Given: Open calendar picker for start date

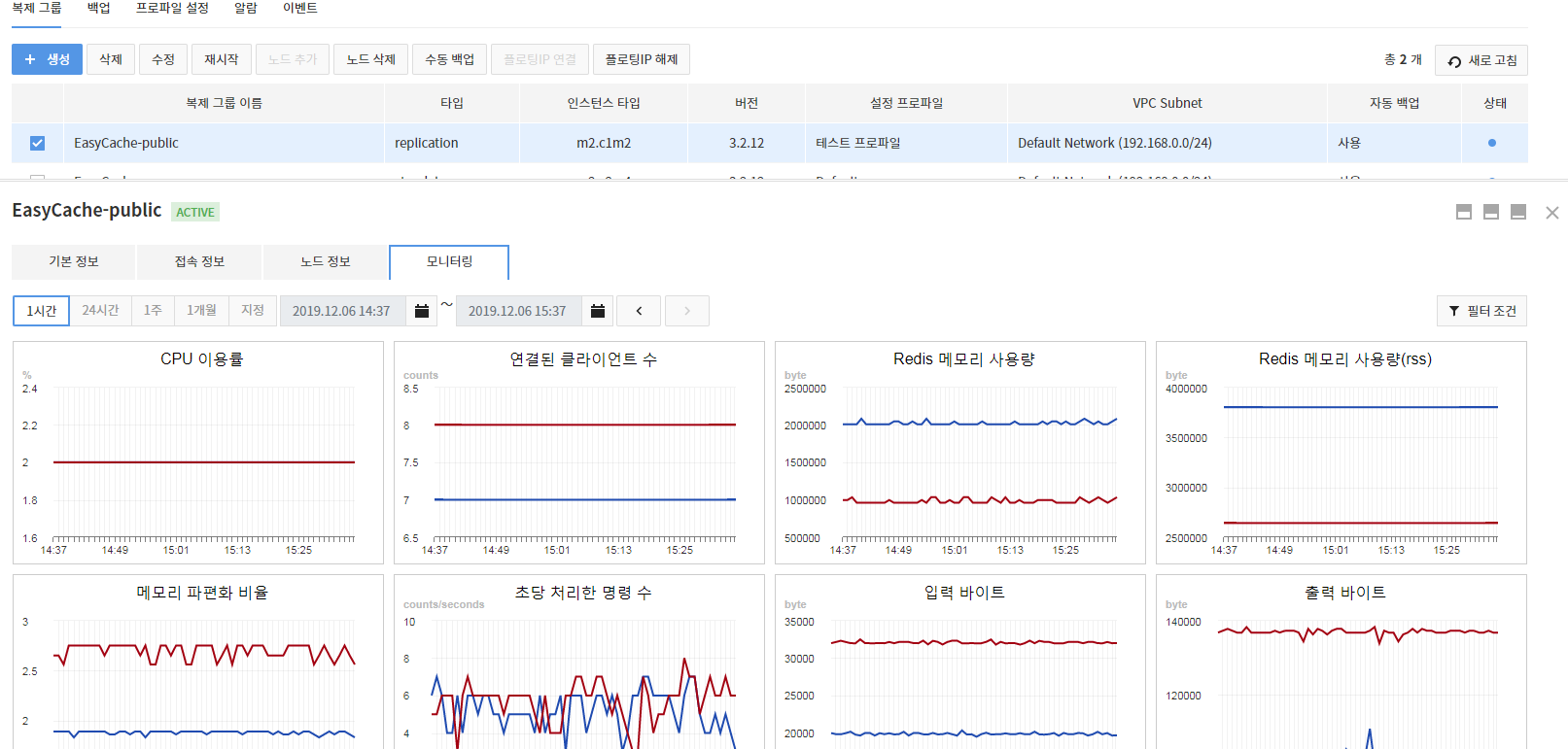Looking at the screenshot, I should pyautogui.click(x=422, y=311).
